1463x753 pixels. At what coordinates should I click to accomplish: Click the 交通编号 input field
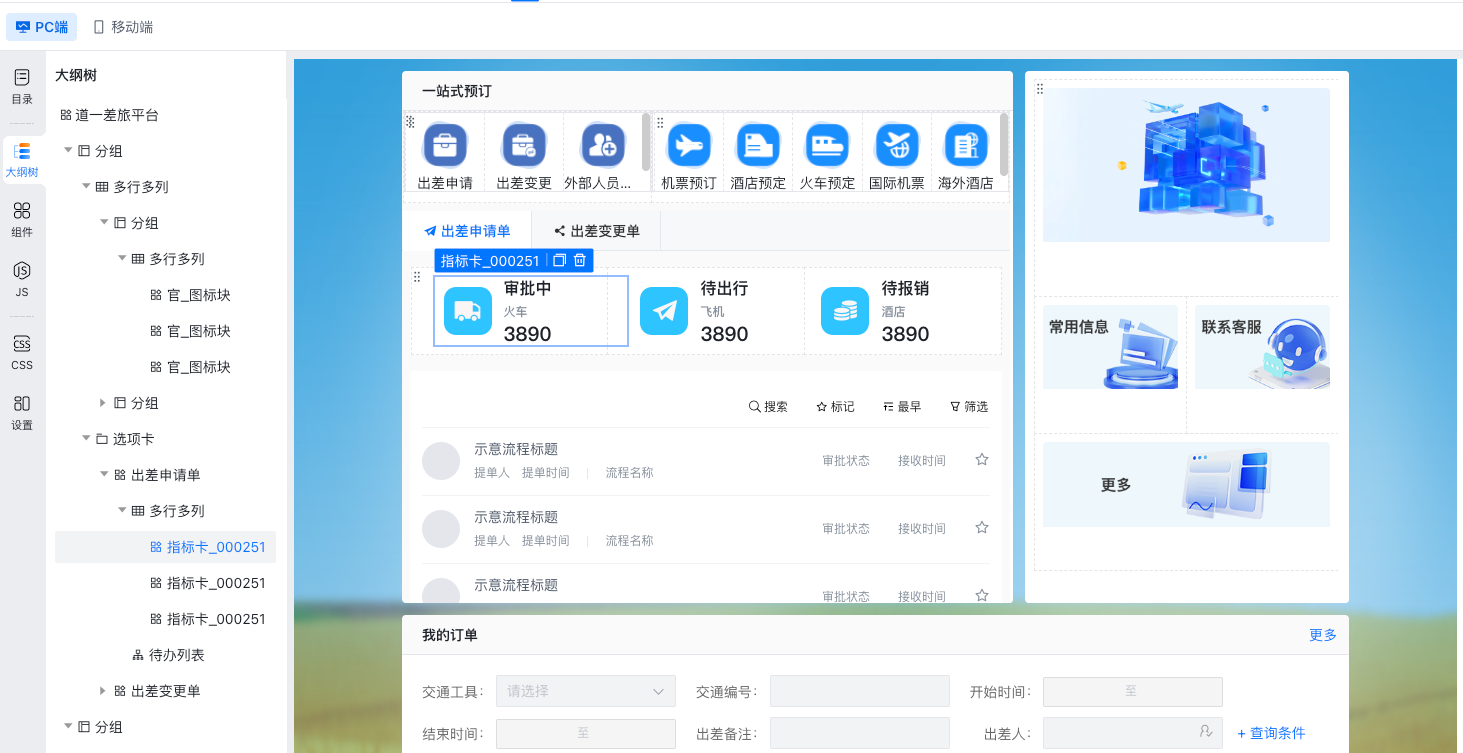coord(859,691)
